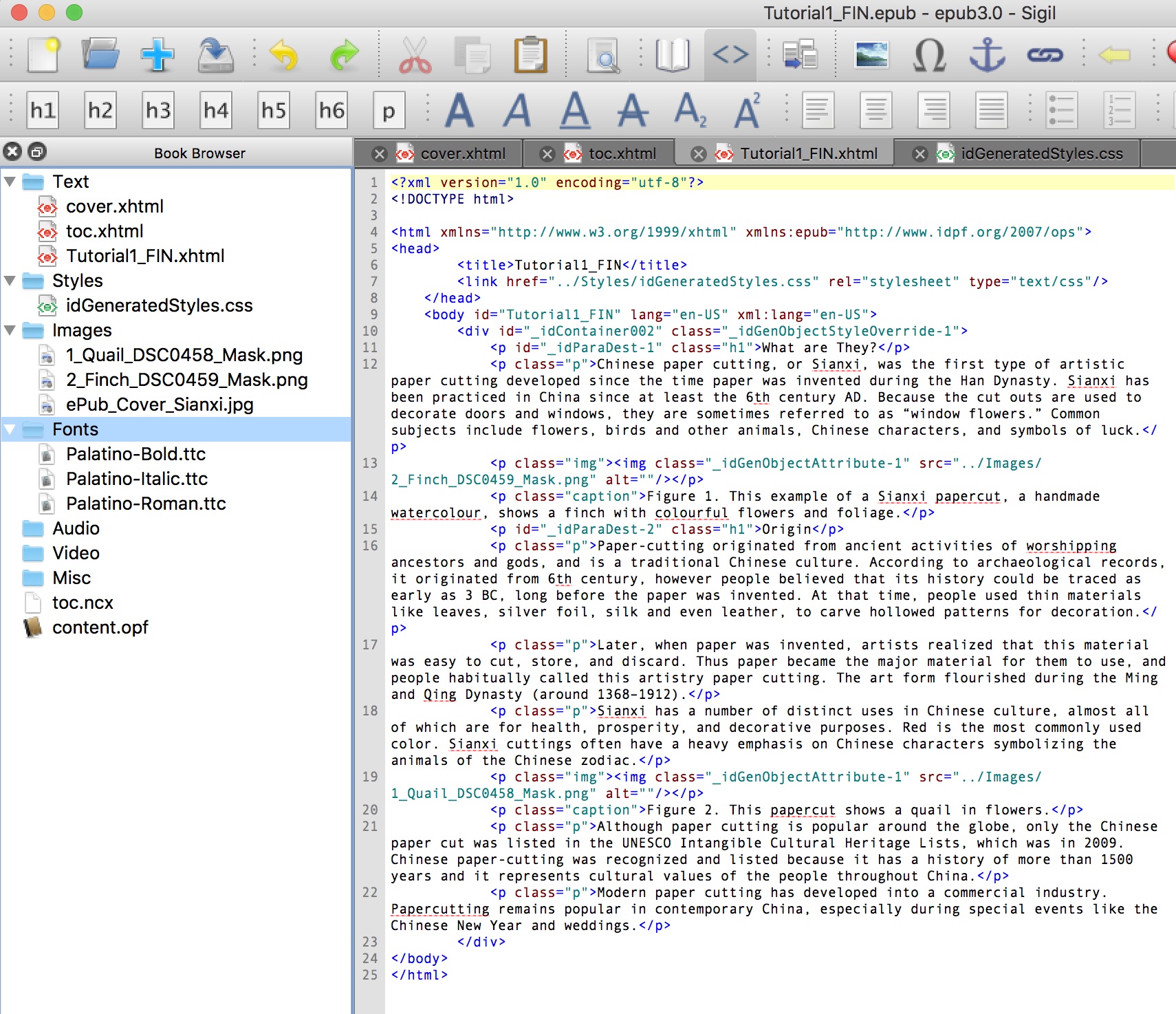
Task: Apply Heading 1 with h1 button
Action: tap(43, 110)
